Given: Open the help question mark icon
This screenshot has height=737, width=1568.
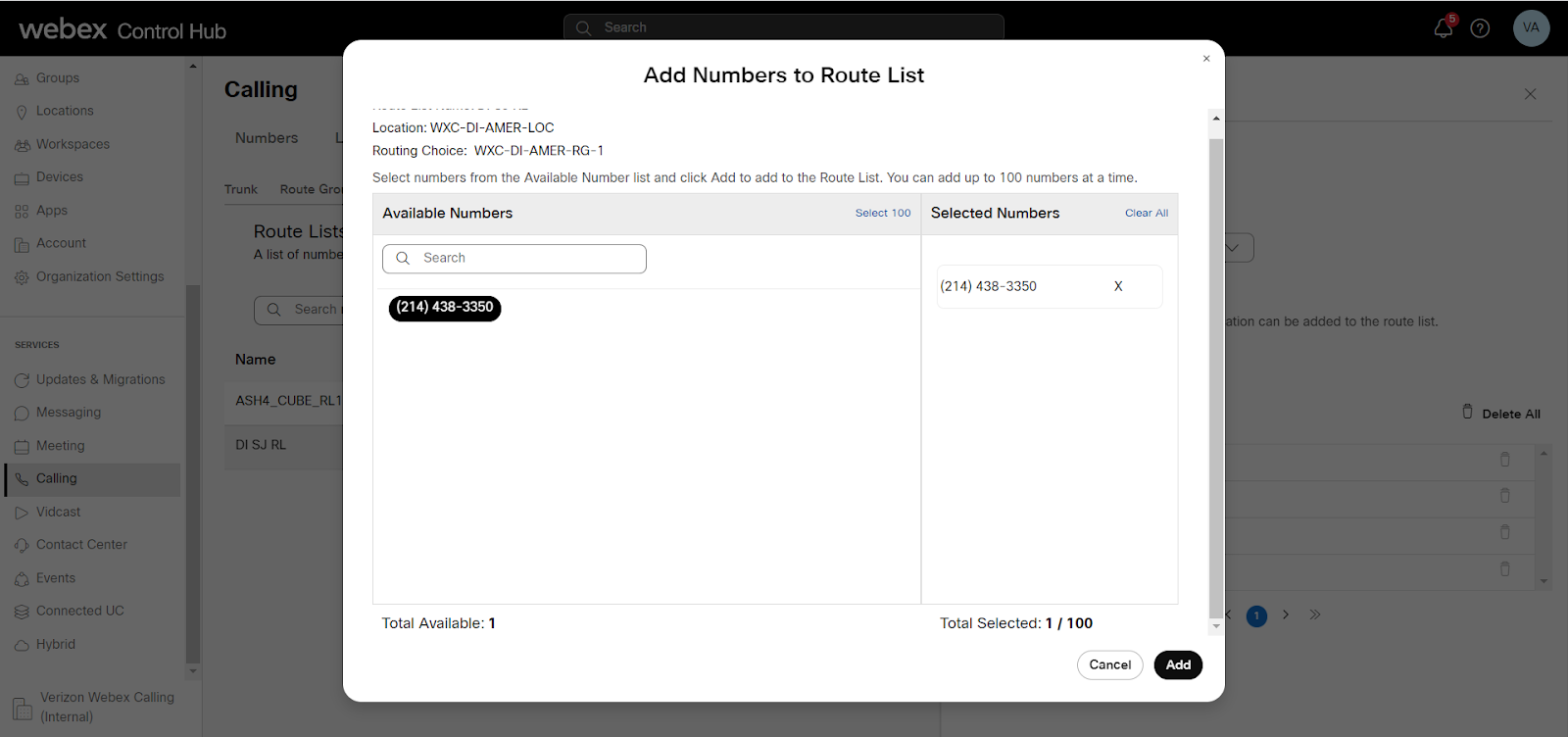Looking at the screenshot, I should click(1481, 28).
